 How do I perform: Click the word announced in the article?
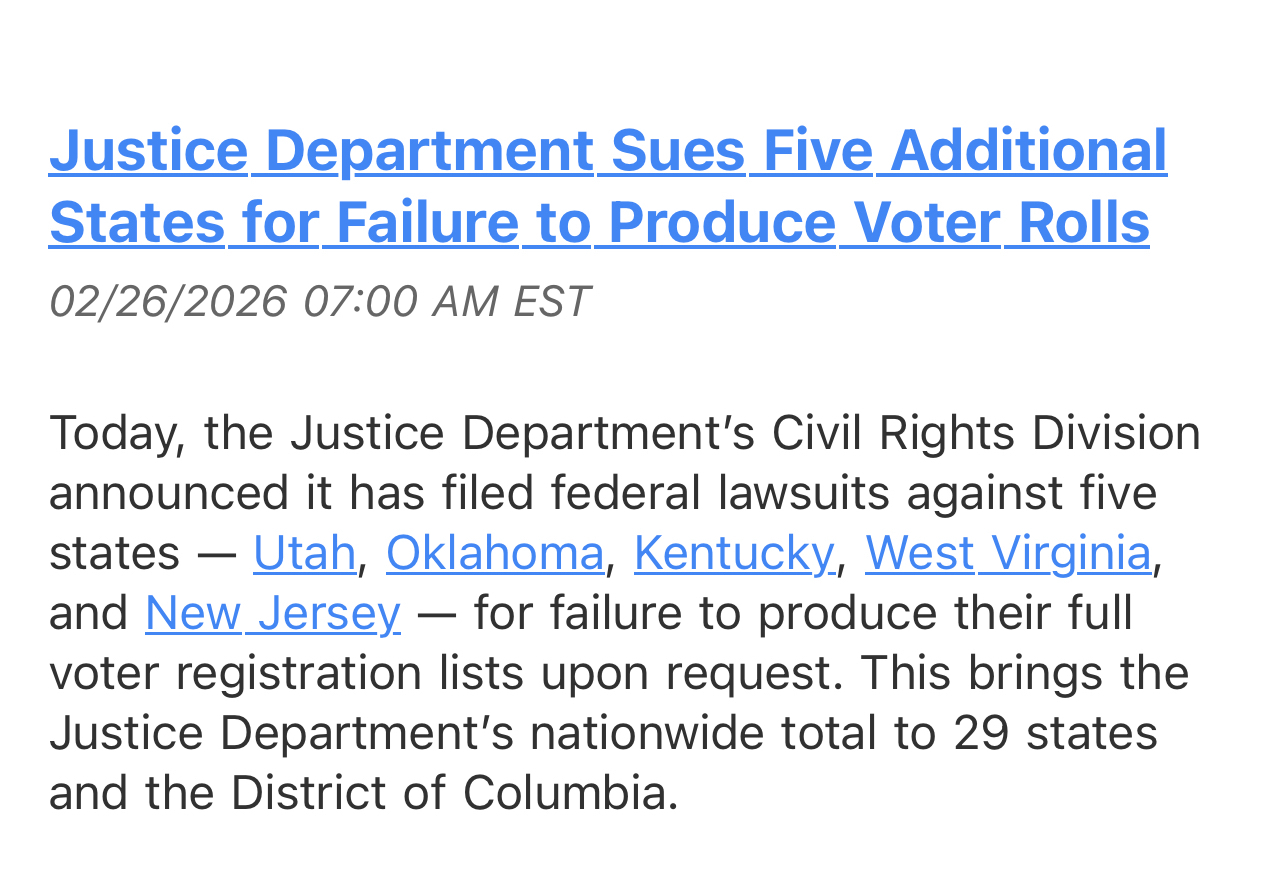point(163,493)
